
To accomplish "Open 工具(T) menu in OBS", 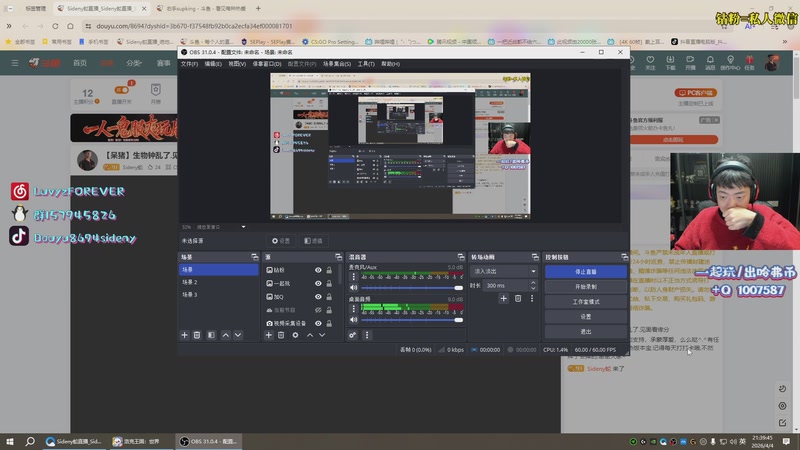I will 366,64.
